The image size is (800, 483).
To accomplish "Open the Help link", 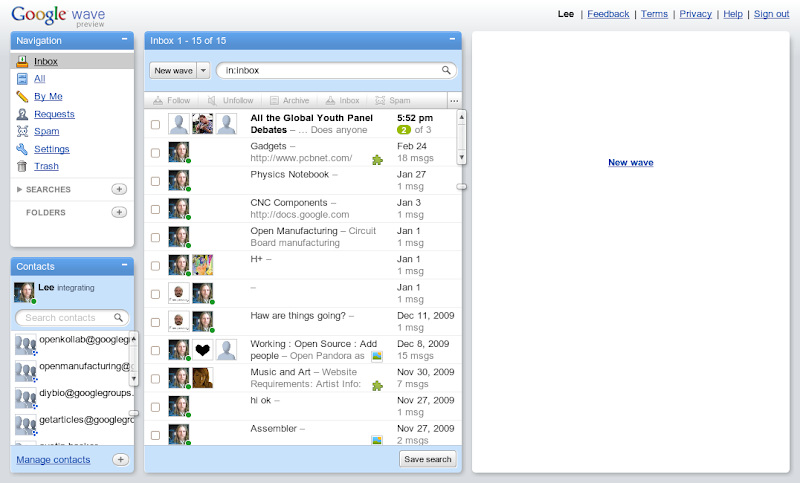I will [733, 14].
